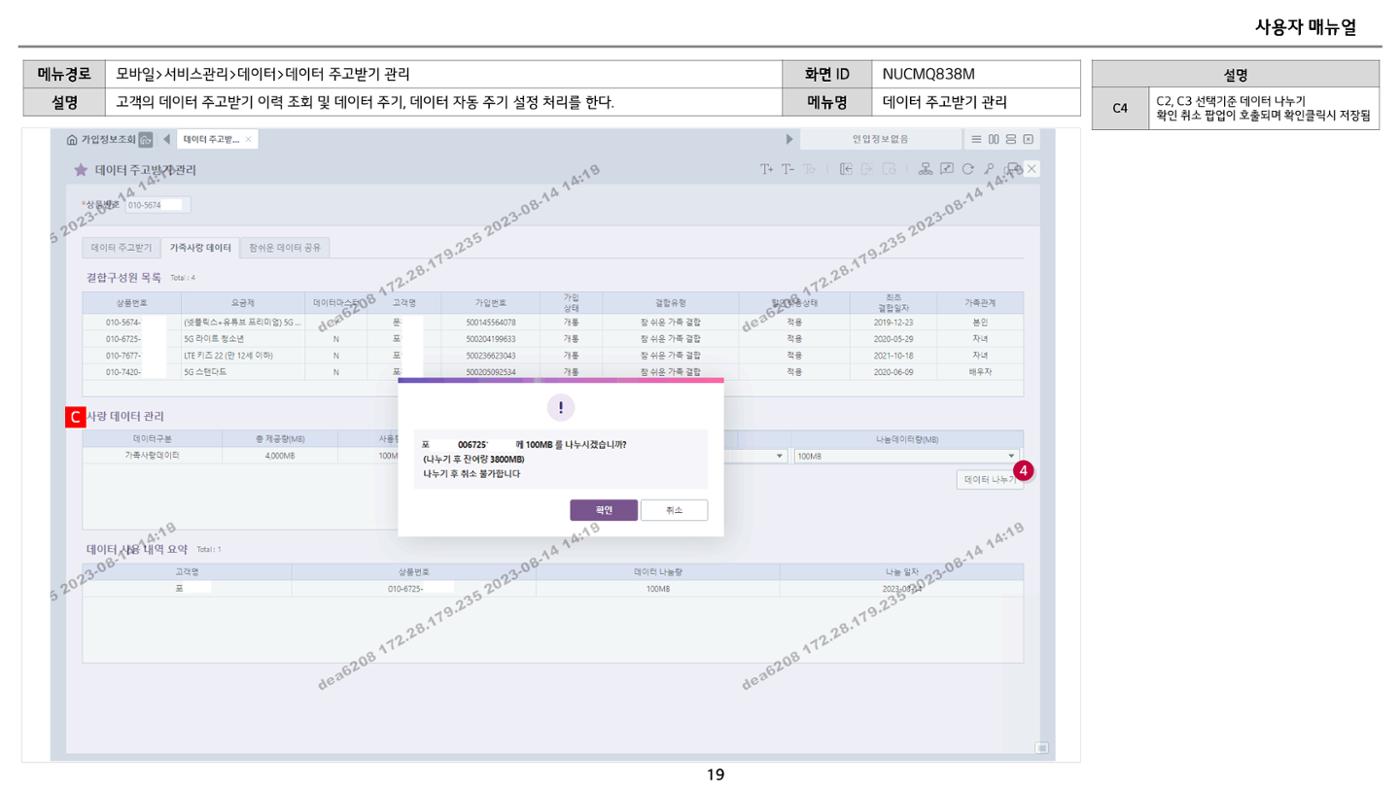Select the 가족사랑 데이터 tab
The height and width of the screenshot is (788, 1400).
tap(200, 247)
